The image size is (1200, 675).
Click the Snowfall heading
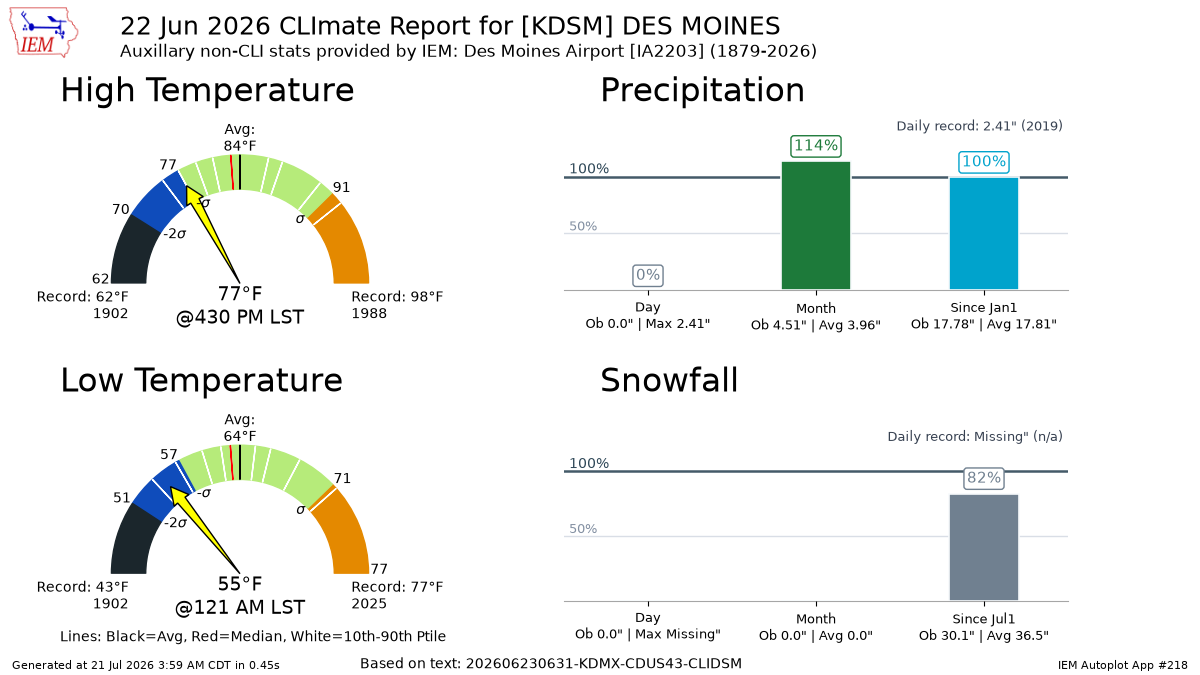pyautogui.click(x=669, y=380)
